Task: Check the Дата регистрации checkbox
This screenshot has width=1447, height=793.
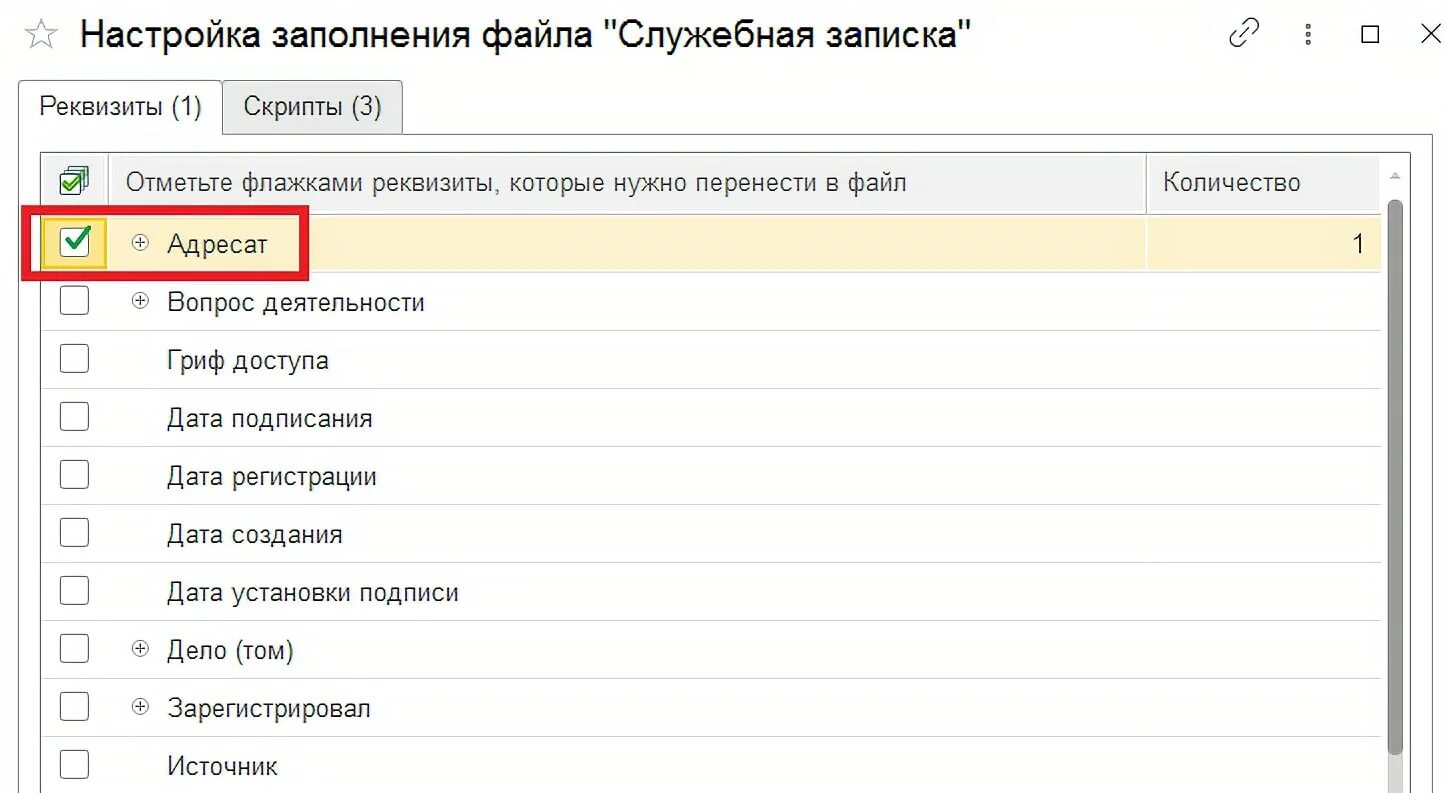Action: point(74,475)
